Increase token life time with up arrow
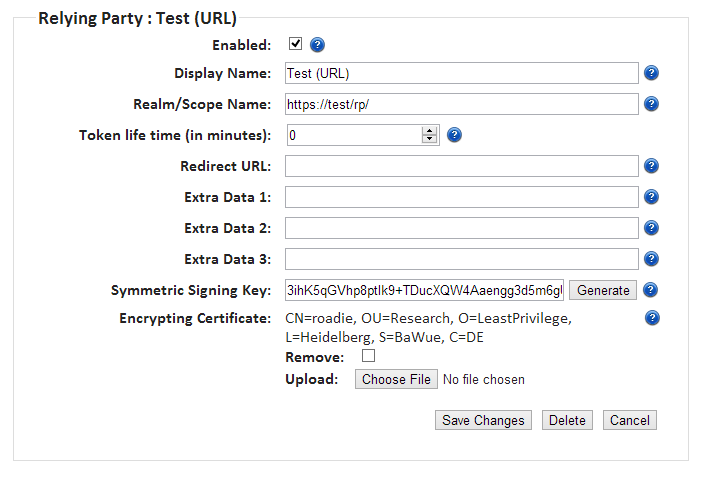The width and height of the screenshot is (709, 479). pos(430,130)
